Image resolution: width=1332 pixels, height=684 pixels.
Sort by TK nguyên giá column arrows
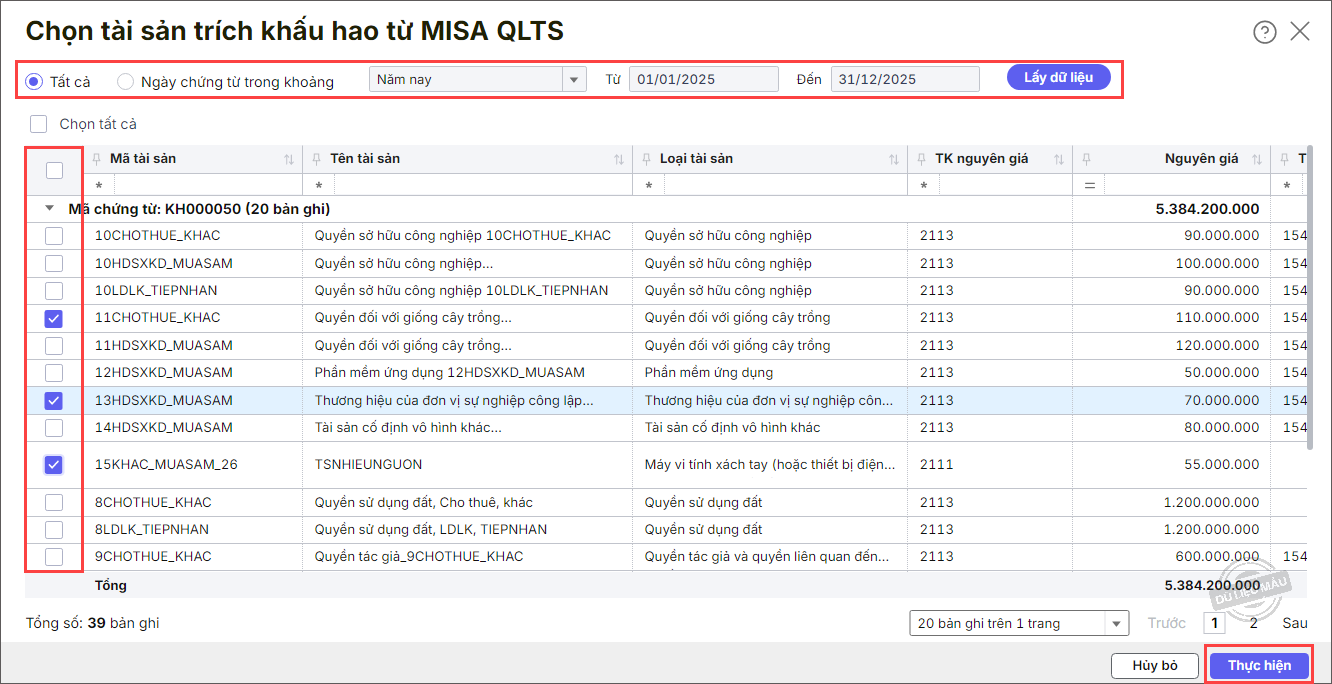pos(1059,159)
